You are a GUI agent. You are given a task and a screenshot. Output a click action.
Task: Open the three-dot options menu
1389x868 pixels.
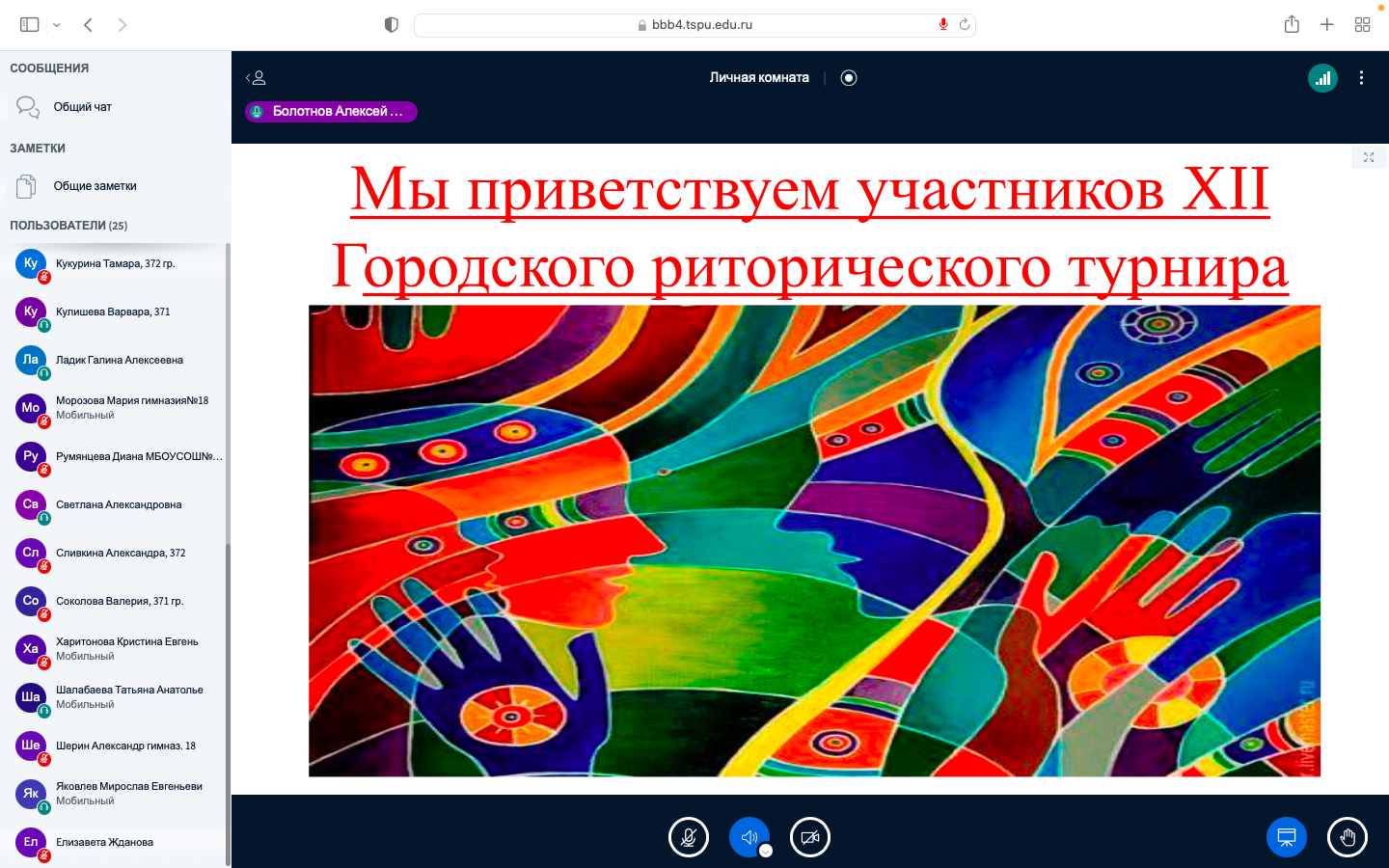coord(1361,78)
